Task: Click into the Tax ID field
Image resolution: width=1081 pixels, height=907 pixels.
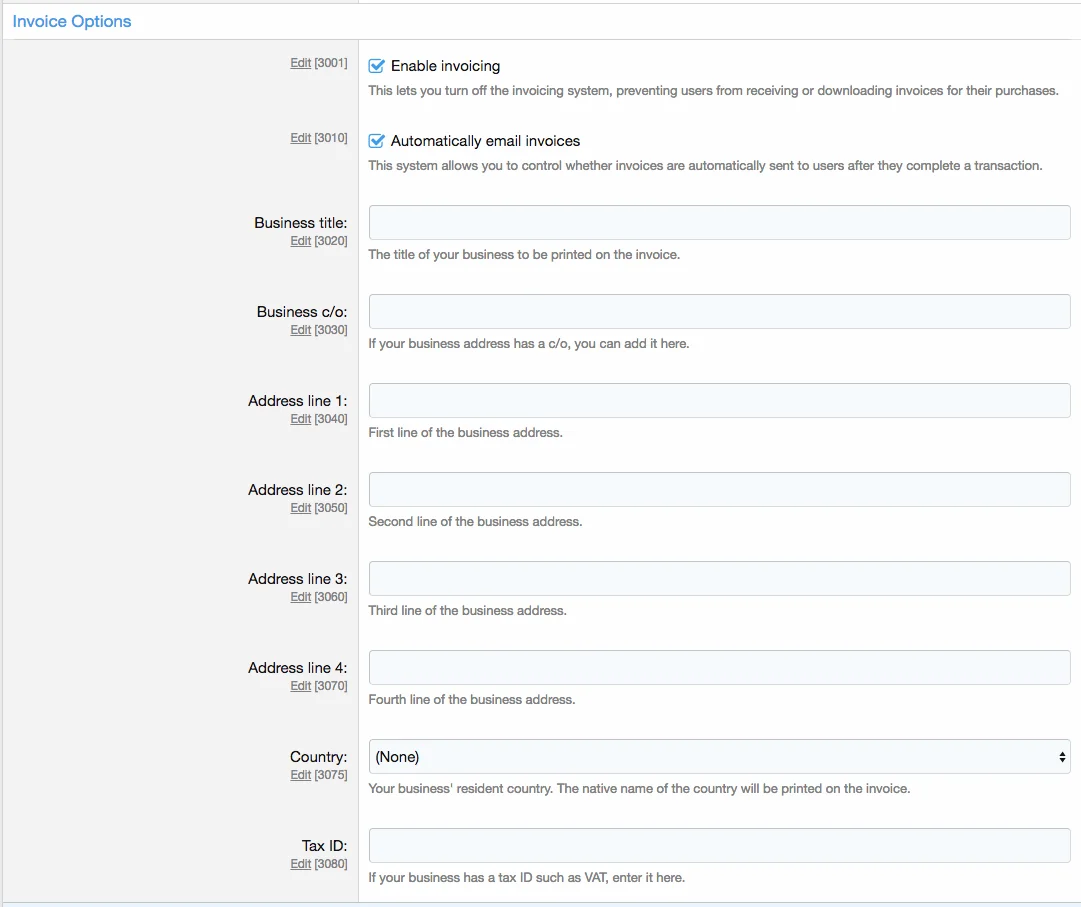Action: point(719,846)
